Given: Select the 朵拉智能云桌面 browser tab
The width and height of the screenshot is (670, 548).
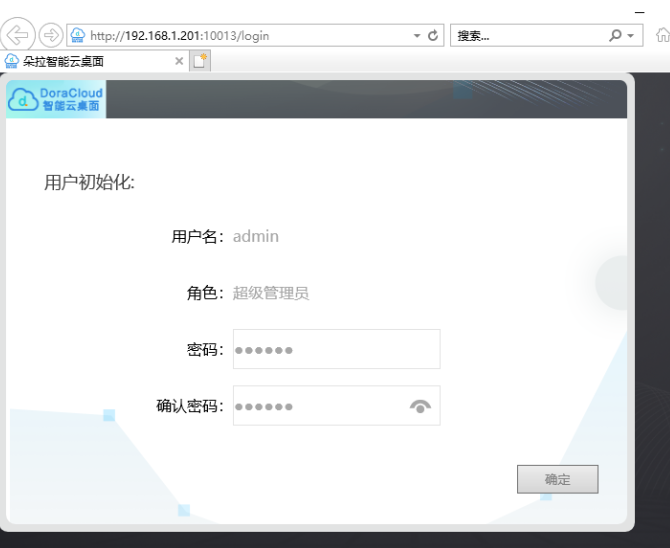Looking at the screenshot, I should [x=85, y=61].
